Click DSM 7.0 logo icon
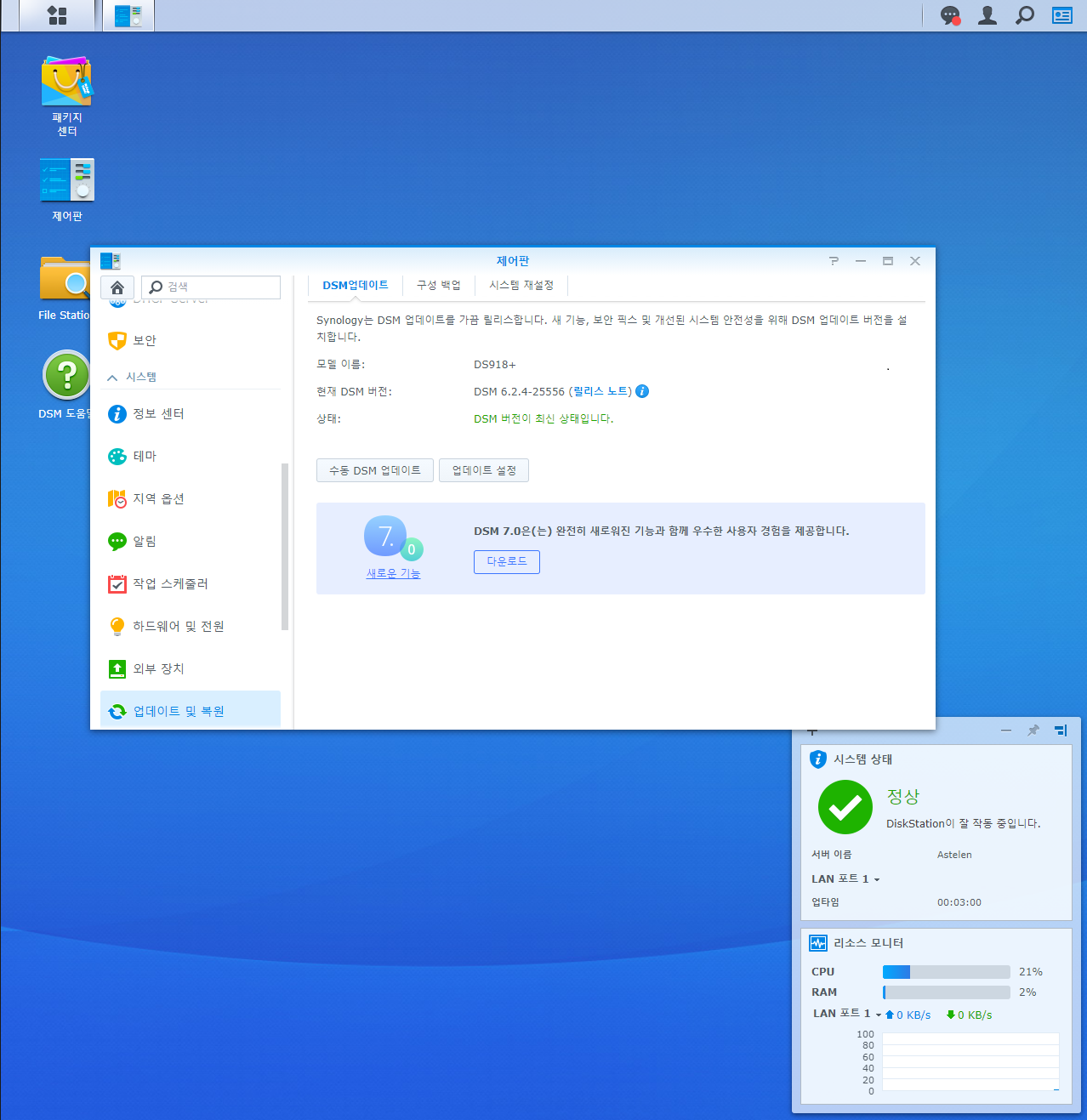Image resolution: width=1087 pixels, height=1120 pixels. coord(392,537)
